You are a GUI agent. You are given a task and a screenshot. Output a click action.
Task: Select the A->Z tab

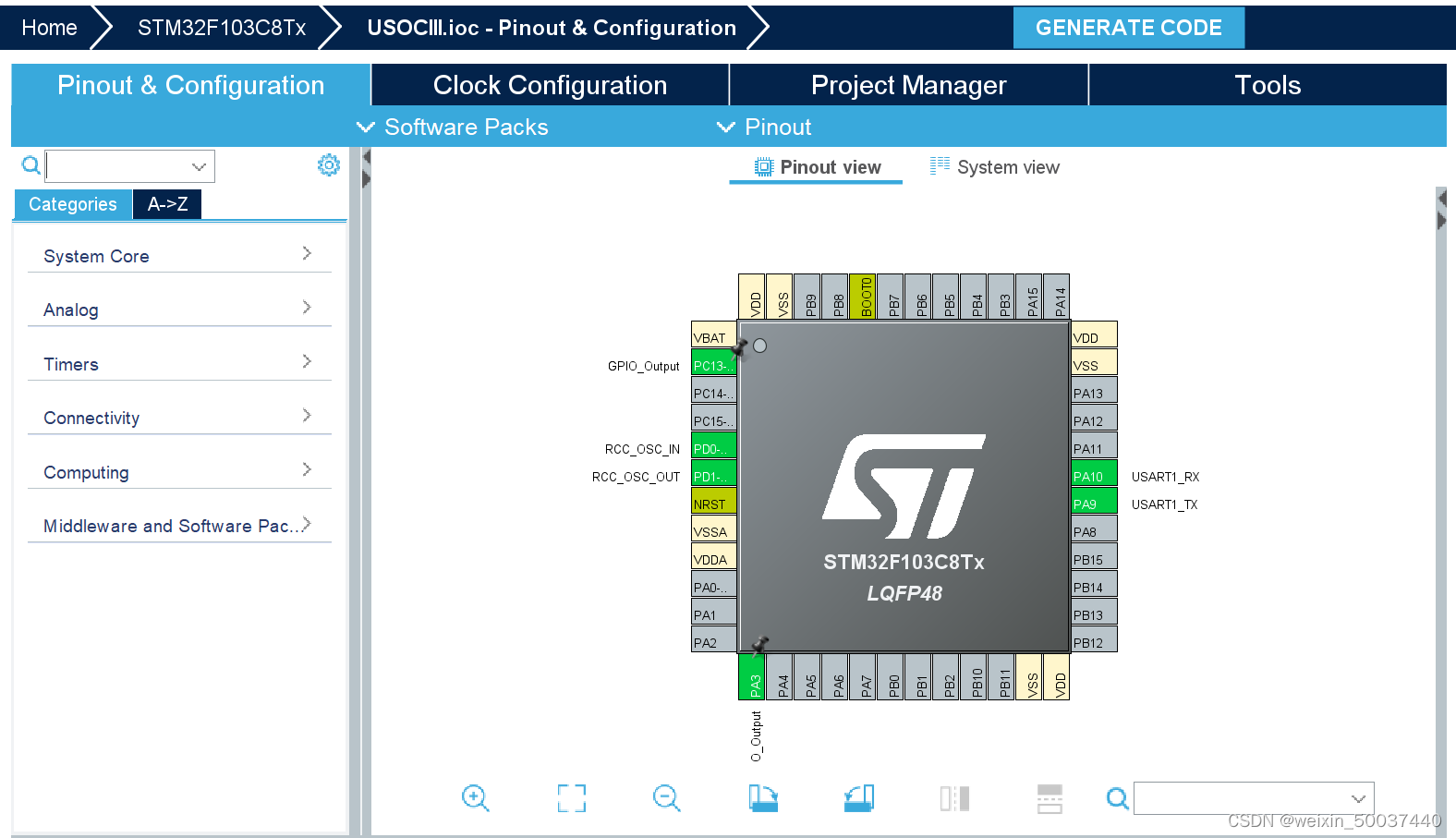(x=167, y=204)
